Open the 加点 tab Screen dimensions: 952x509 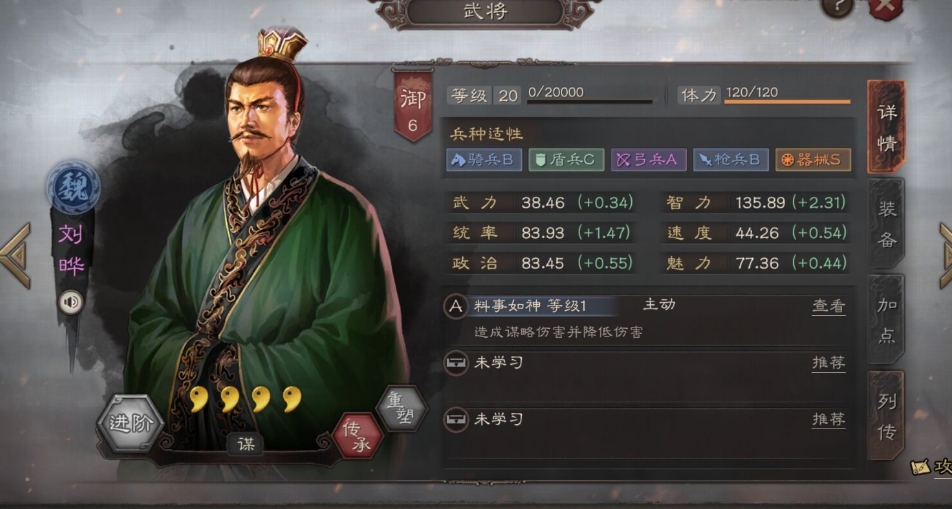click(x=886, y=319)
